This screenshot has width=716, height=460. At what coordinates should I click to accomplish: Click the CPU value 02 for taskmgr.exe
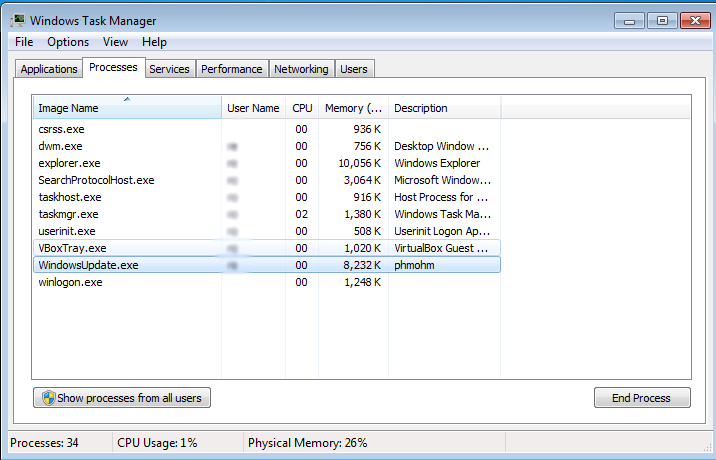pyautogui.click(x=301, y=214)
